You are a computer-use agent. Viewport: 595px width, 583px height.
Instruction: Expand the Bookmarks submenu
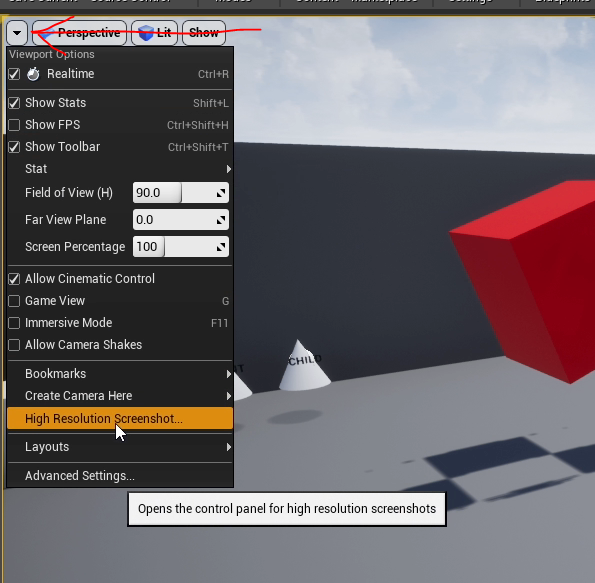(120, 374)
